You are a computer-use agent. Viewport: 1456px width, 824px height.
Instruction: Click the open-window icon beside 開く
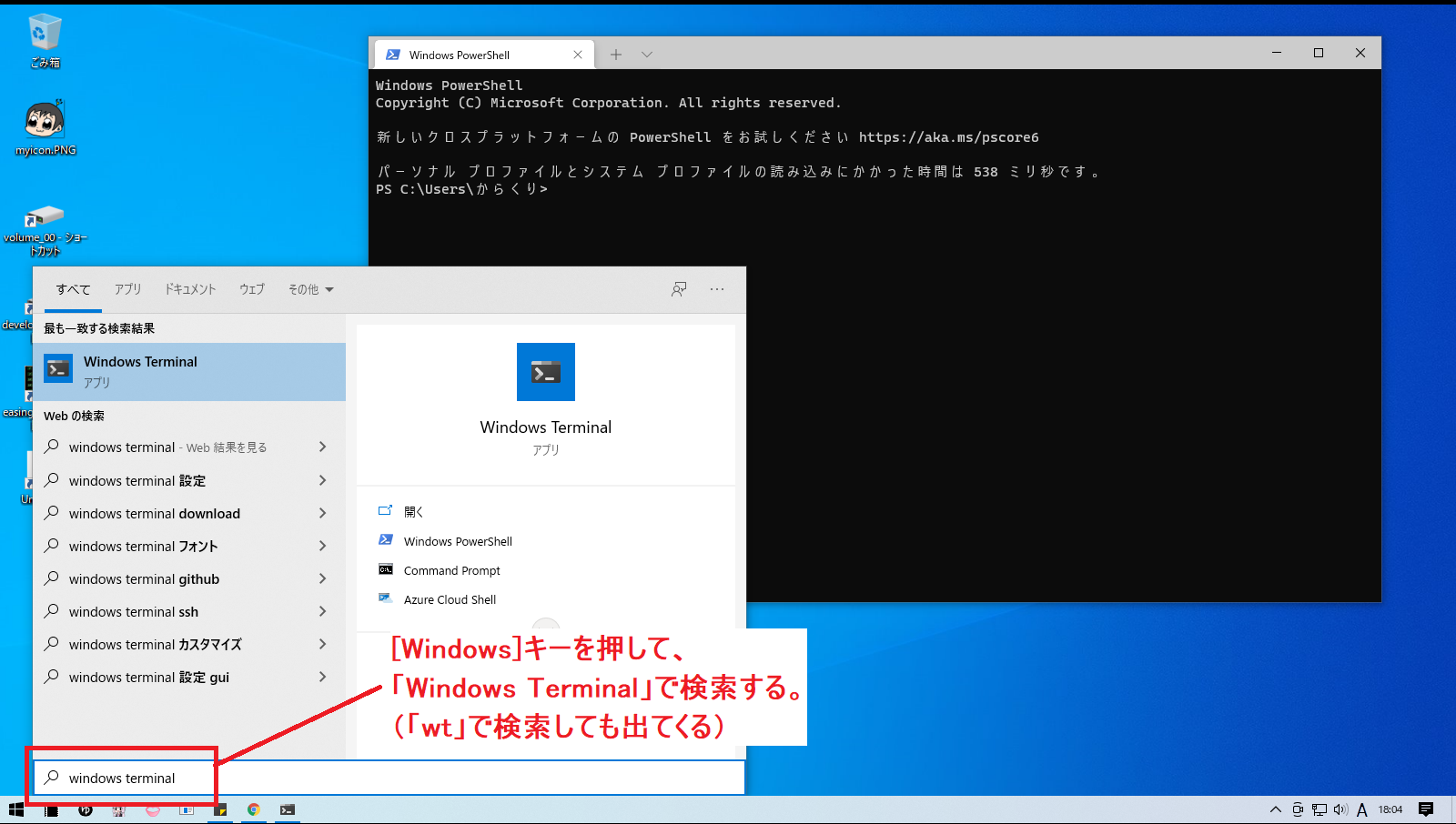coord(386,511)
